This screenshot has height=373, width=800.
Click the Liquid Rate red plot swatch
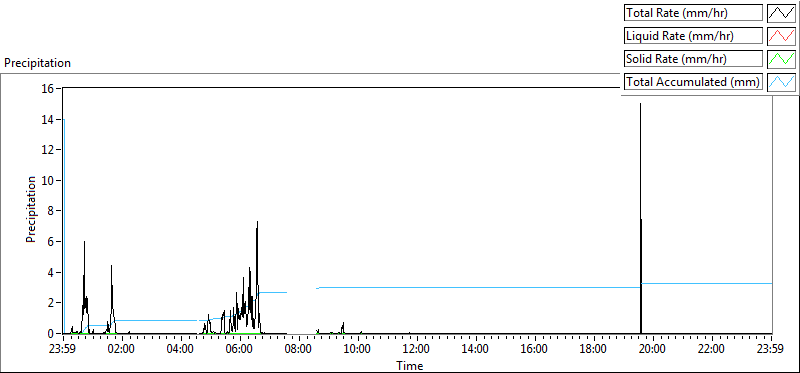pyautogui.click(x=782, y=36)
